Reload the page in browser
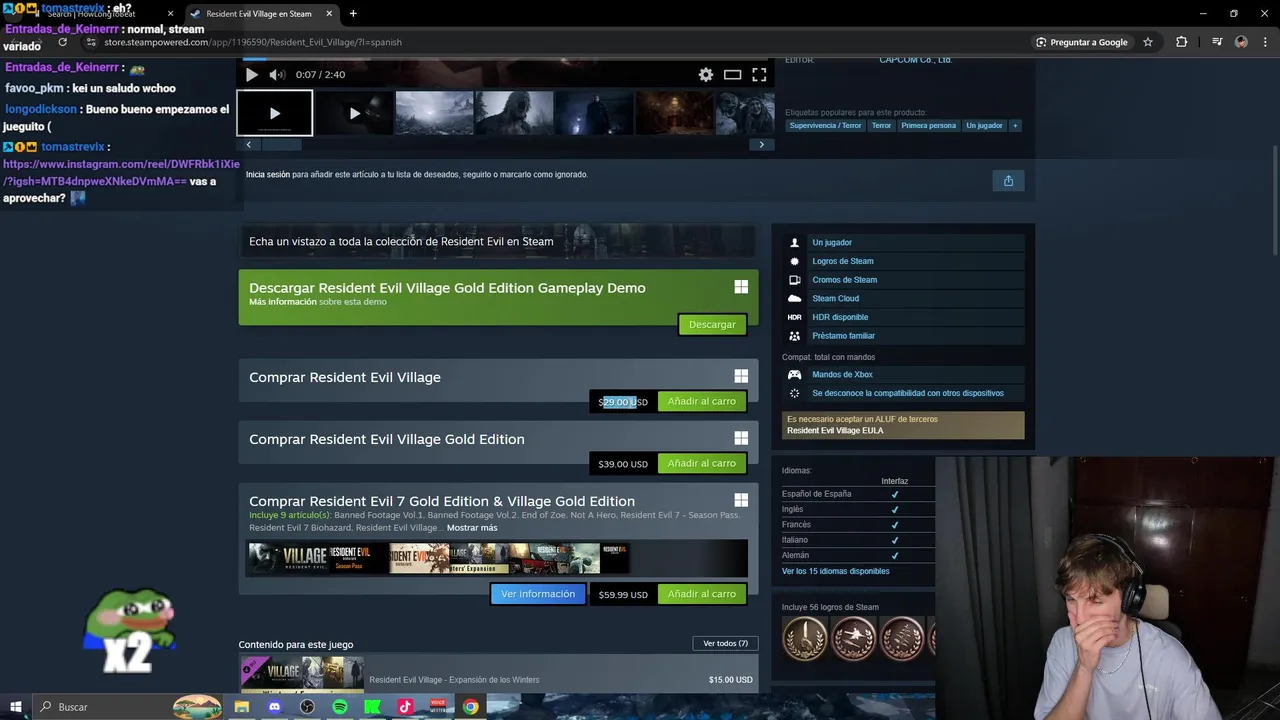The height and width of the screenshot is (720, 1280). (62, 42)
